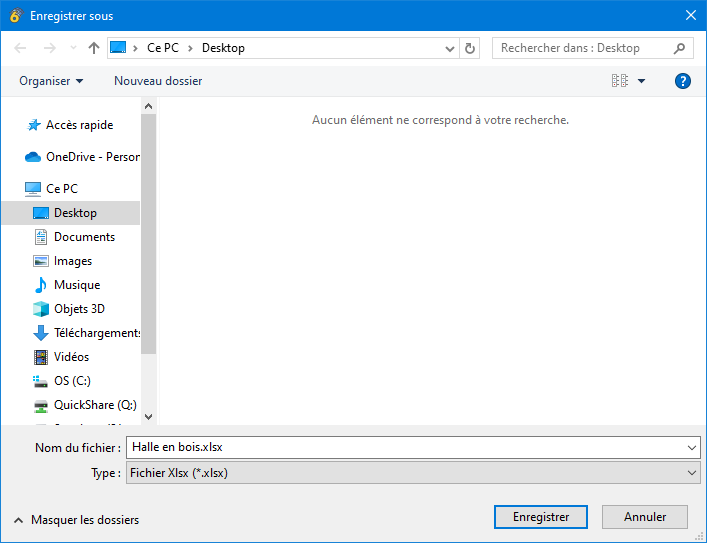707x543 pixels.
Task: Click the Téléchargements download arrow icon
Action: tap(41, 333)
